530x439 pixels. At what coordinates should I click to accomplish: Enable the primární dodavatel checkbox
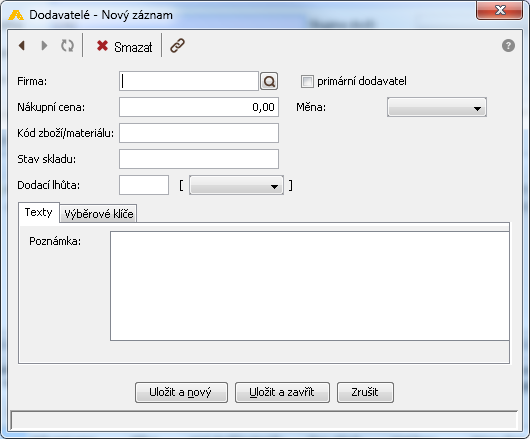(x=307, y=81)
